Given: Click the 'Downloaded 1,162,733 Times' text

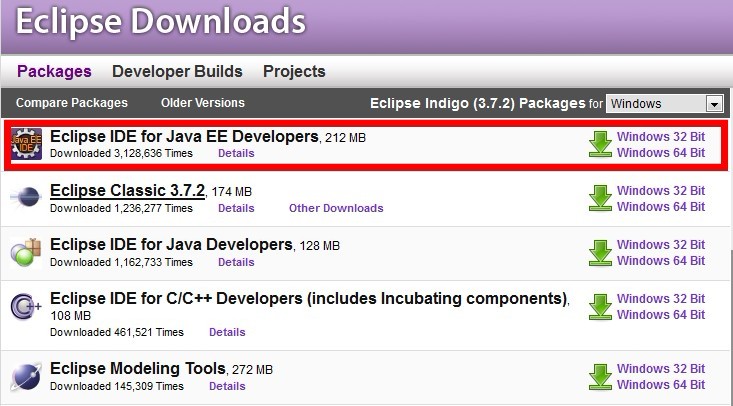Looking at the screenshot, I should pyautogui.click(x=121, y=262).
